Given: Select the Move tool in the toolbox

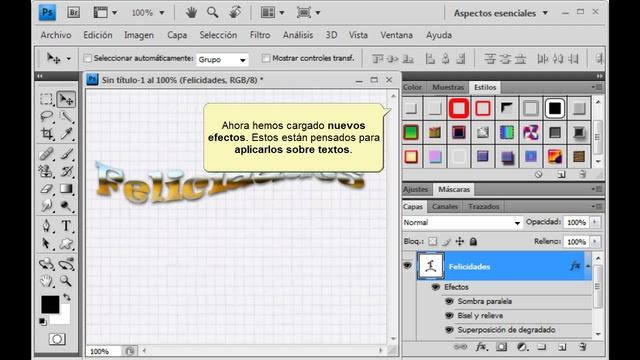Looking at the screenshot, I should point(66,99).
